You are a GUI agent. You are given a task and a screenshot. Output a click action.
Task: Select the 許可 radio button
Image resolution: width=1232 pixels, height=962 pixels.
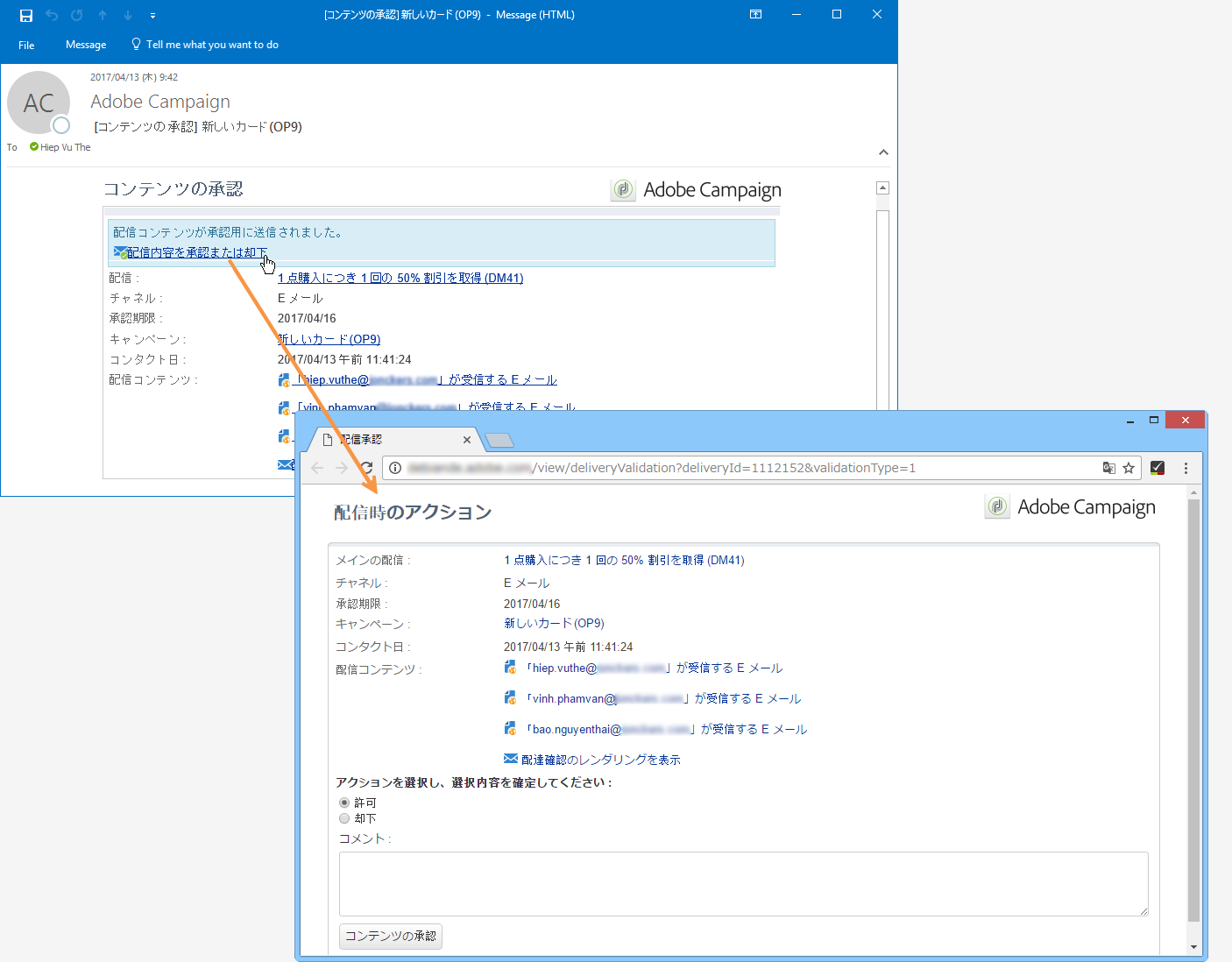point(344,803)
